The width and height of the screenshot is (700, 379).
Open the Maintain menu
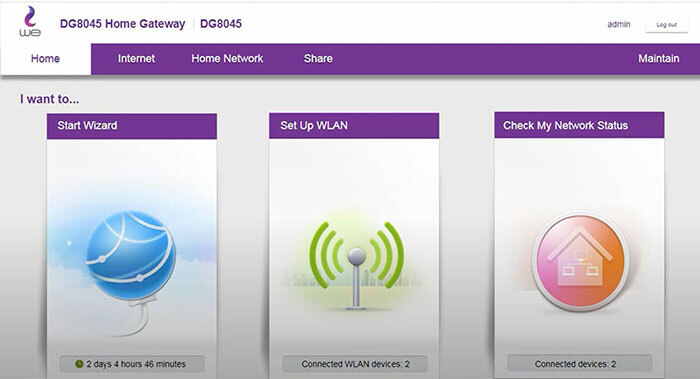tap(658, 58)
